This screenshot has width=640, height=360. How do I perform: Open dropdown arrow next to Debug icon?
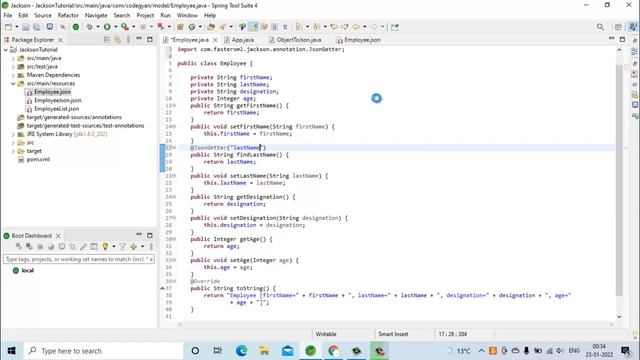point(98,27)
